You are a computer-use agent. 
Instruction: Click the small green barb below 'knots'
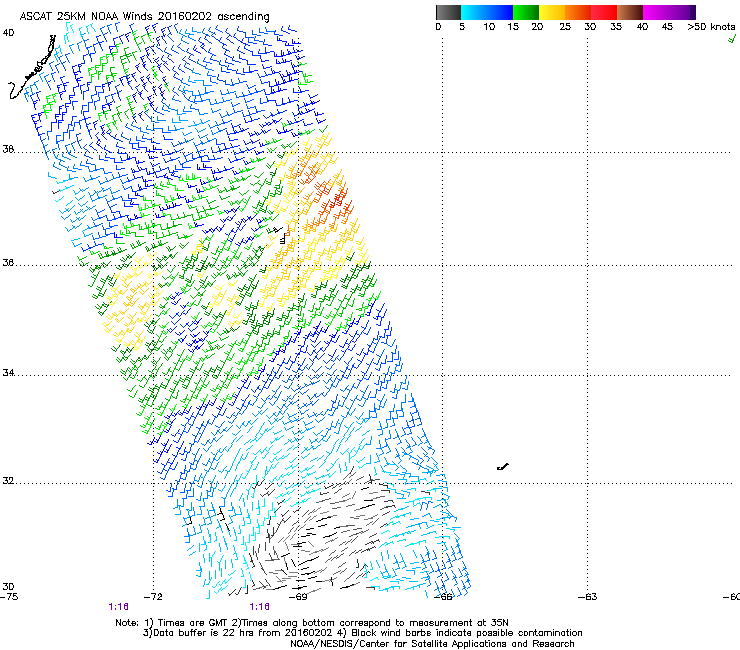[x=732, y=39]
